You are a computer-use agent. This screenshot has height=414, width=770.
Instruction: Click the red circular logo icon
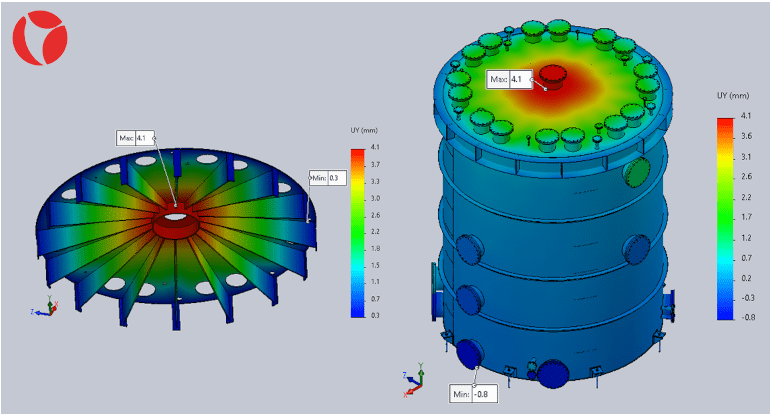[x=40, y=37]
